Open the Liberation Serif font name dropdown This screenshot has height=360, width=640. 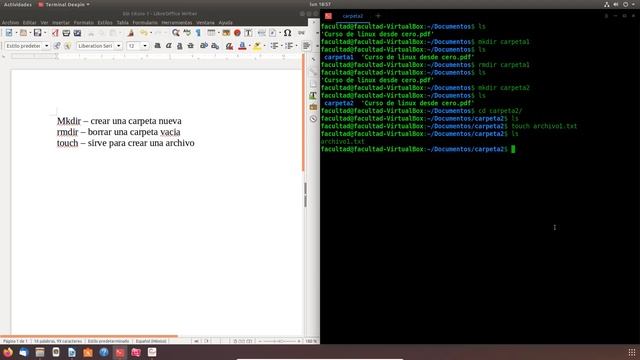pos(119,46)
